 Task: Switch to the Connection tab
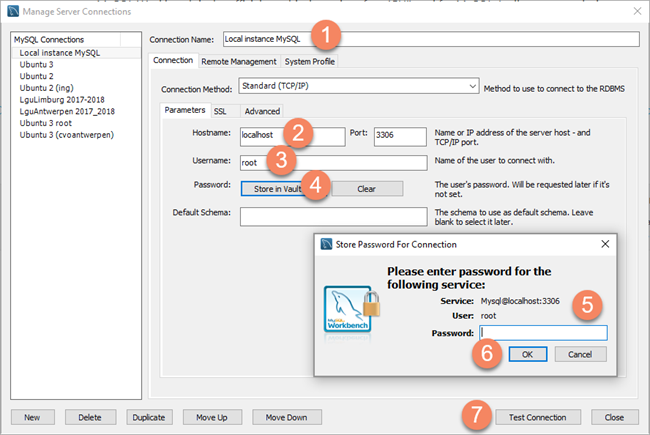pos(173,61)
